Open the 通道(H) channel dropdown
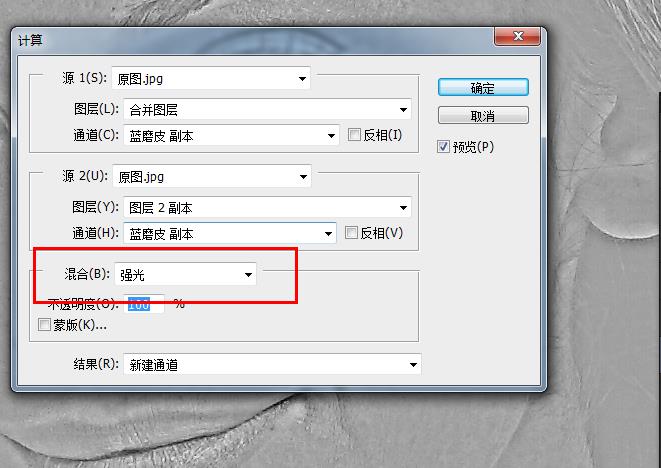This screenshot has width=661, height=468. [230, 233]
